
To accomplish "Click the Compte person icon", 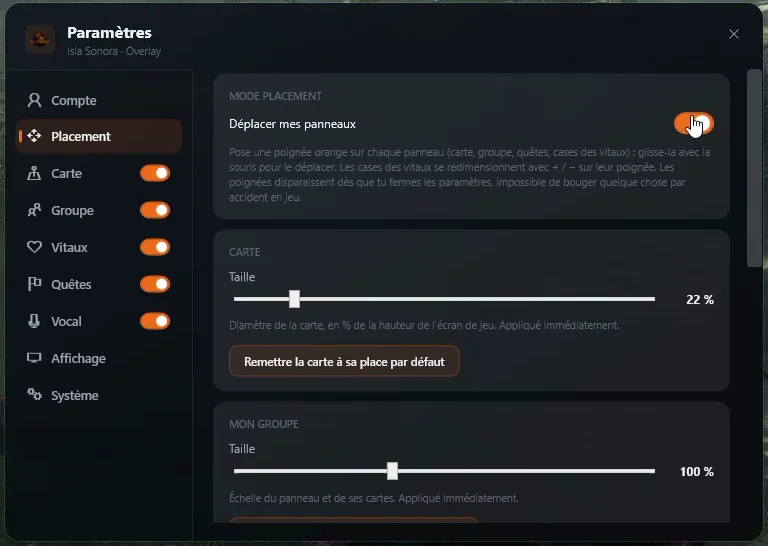I will tap(34, 100).
